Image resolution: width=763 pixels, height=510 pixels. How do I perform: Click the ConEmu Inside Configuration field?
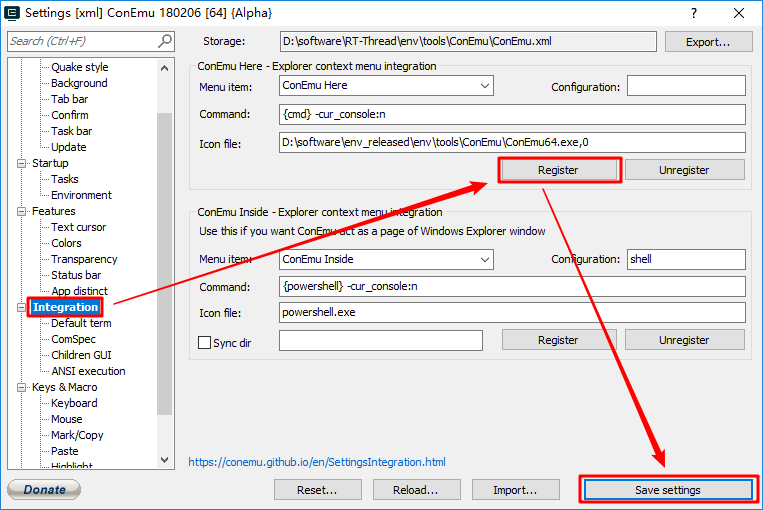(x=686, y=259)
